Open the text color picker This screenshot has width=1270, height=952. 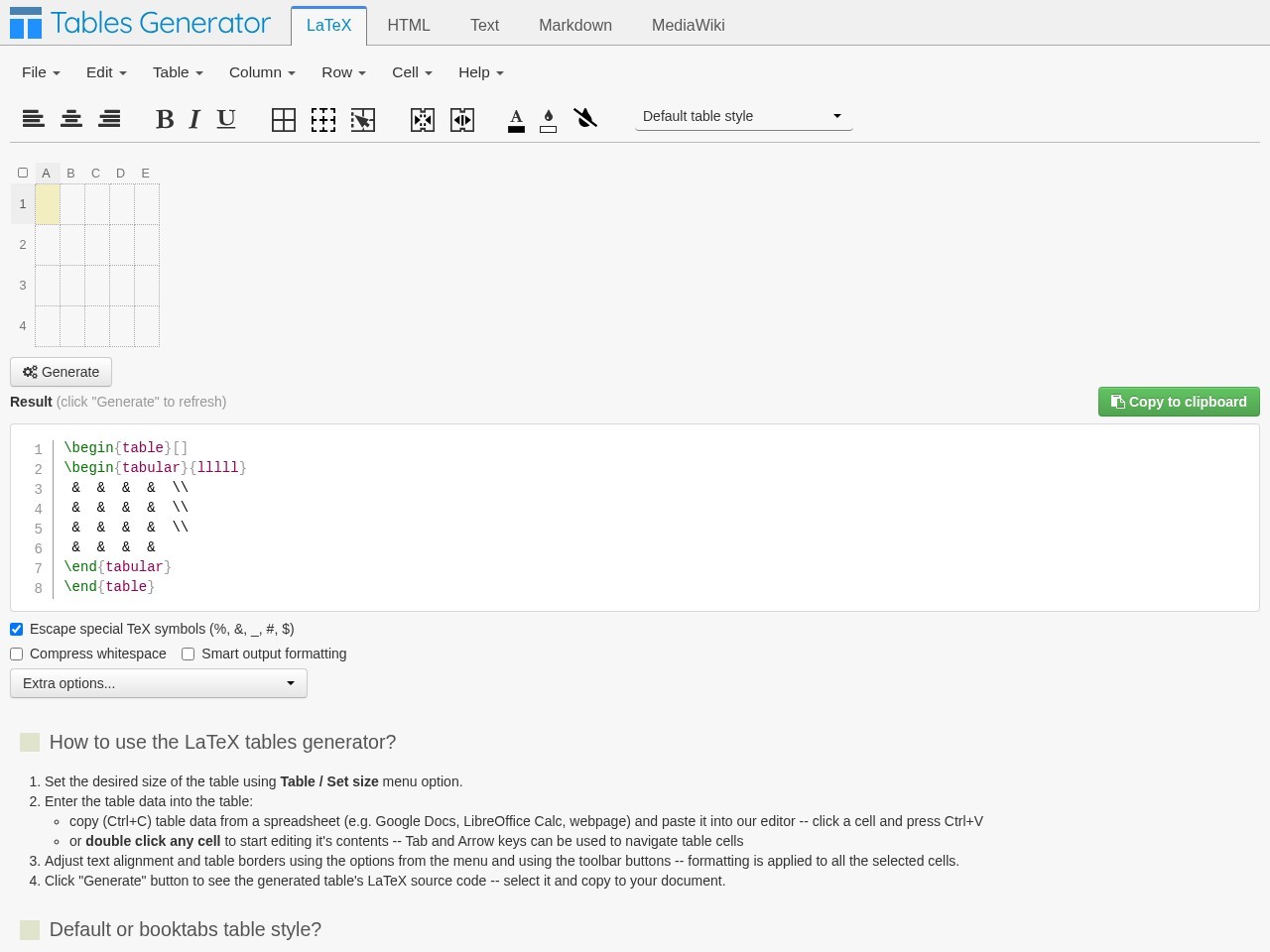click(x=516, y=120)
